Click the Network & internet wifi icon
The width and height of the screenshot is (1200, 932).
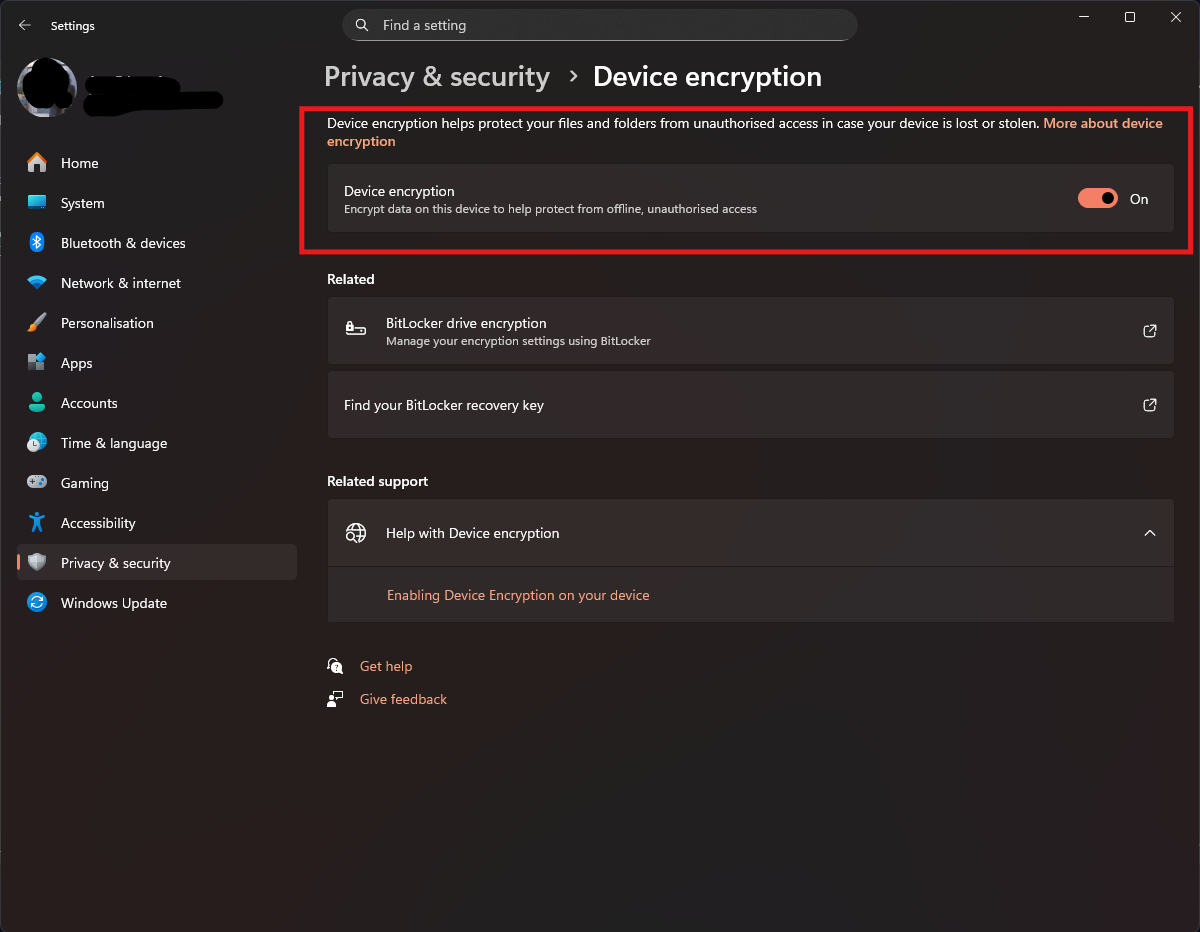click(37, 283)
